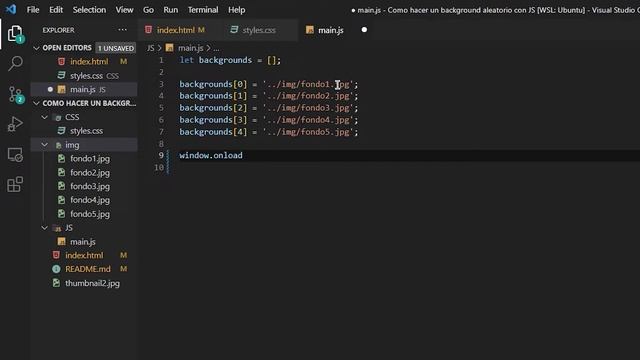Click the HTML icon beside index.html in project tree
640x360 pixels.
56,255
